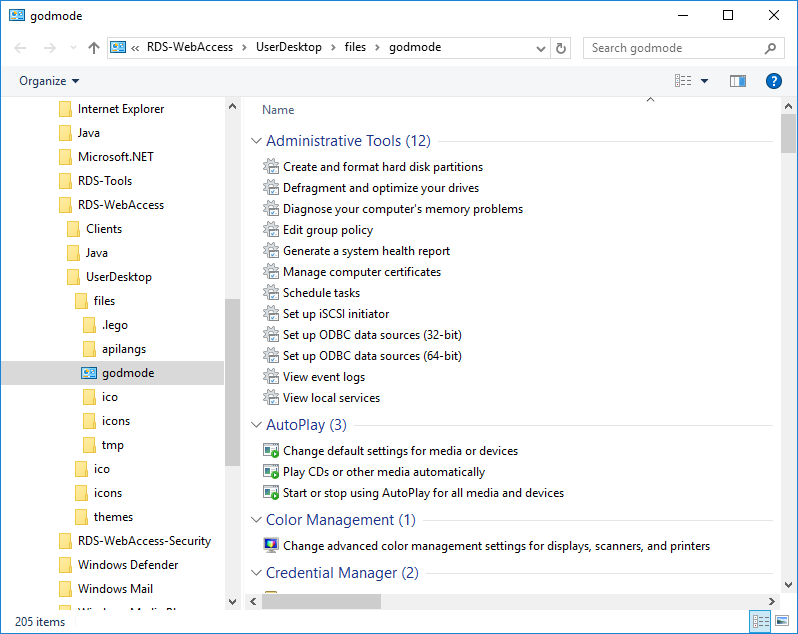Viewport: 798px width, 634px height.
Task: Switch to large thumbnails view in status bar
Action: 782,621
